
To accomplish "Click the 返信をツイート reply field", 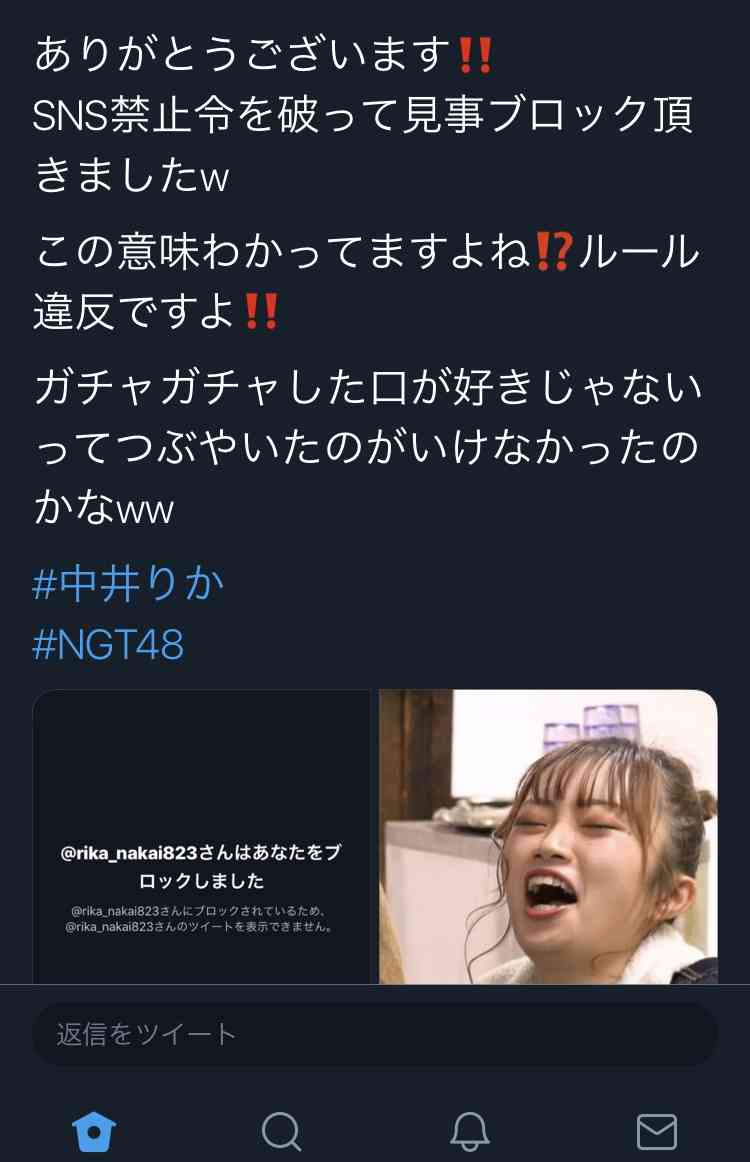I will [x=375, y=1034].
